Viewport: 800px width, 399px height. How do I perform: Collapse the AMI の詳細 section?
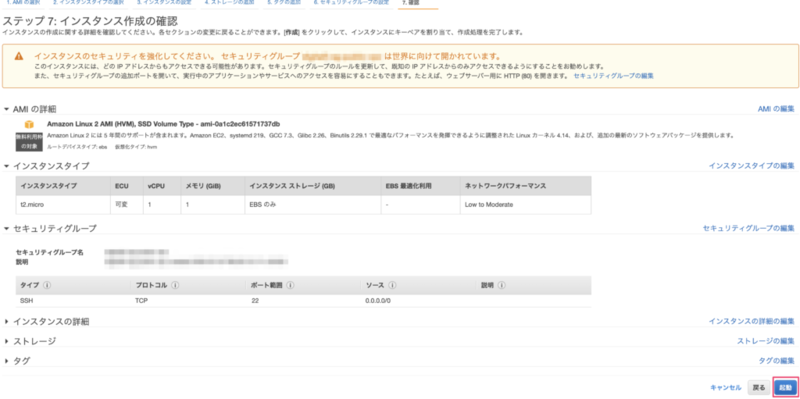tap(7, 109)
